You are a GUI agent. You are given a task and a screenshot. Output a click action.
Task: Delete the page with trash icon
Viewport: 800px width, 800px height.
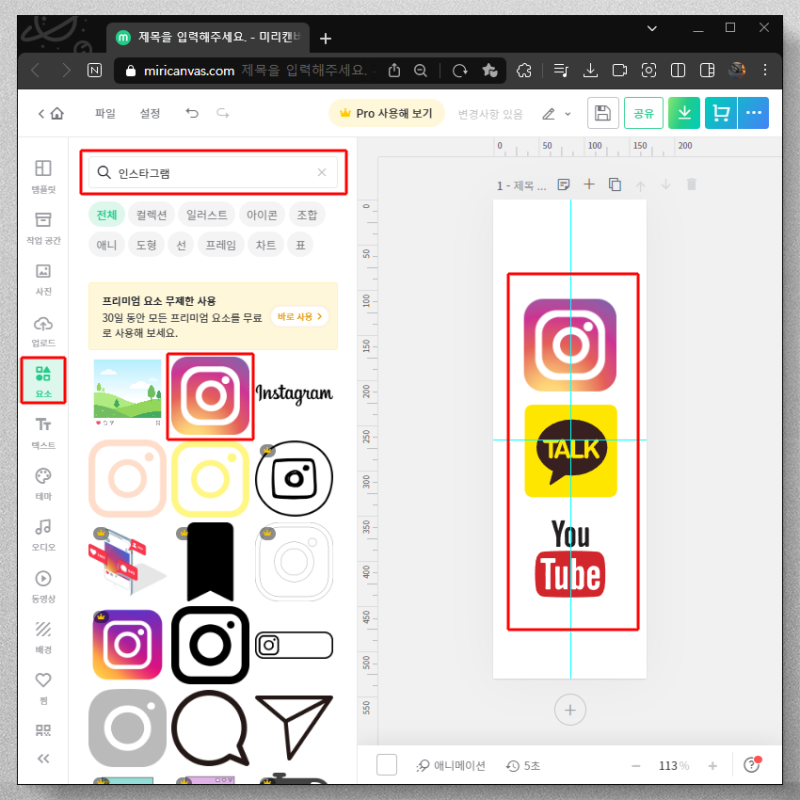tap(691, 184)
